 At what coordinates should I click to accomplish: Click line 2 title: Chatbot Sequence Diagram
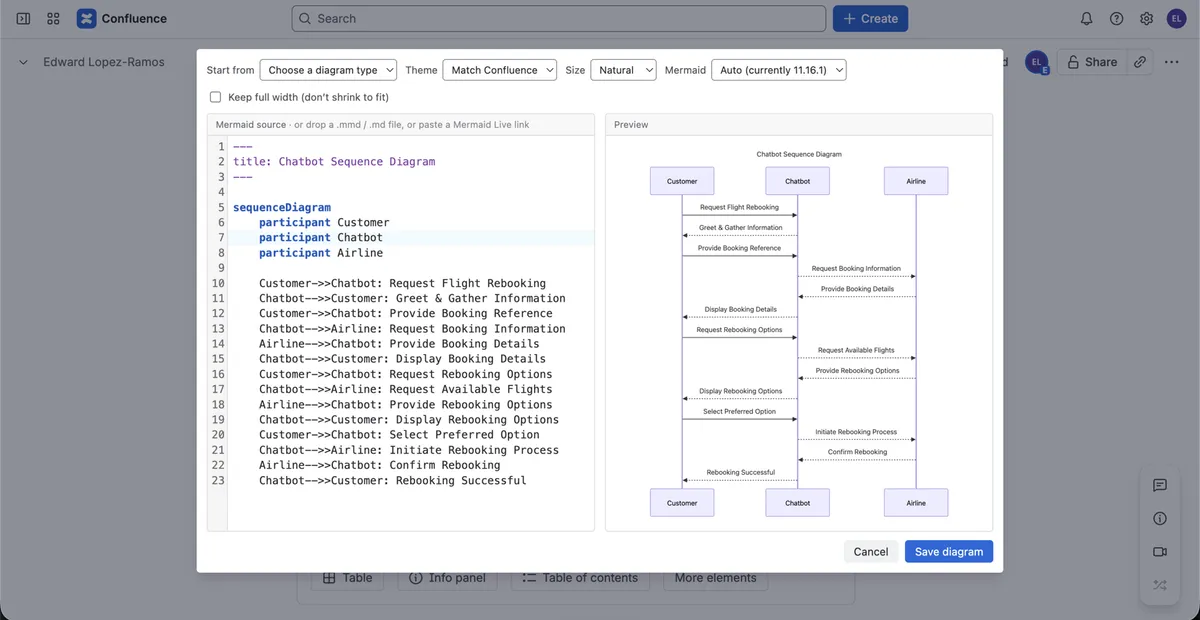click(x=334, y=161)
